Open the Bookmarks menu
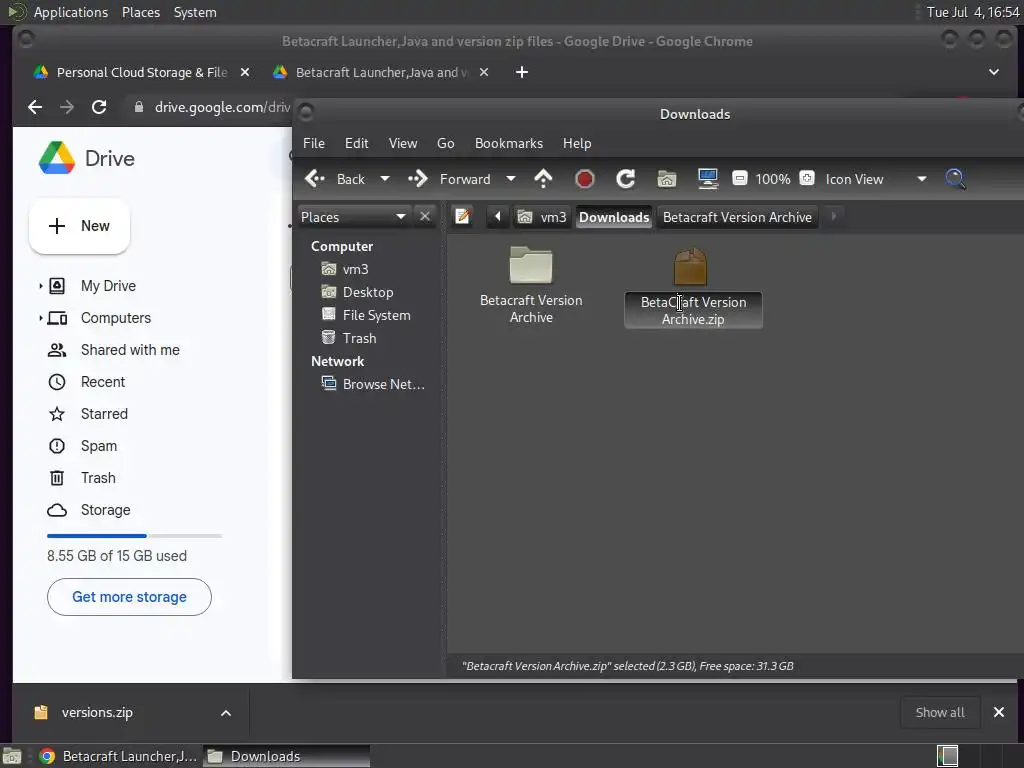 pos(509,143)
